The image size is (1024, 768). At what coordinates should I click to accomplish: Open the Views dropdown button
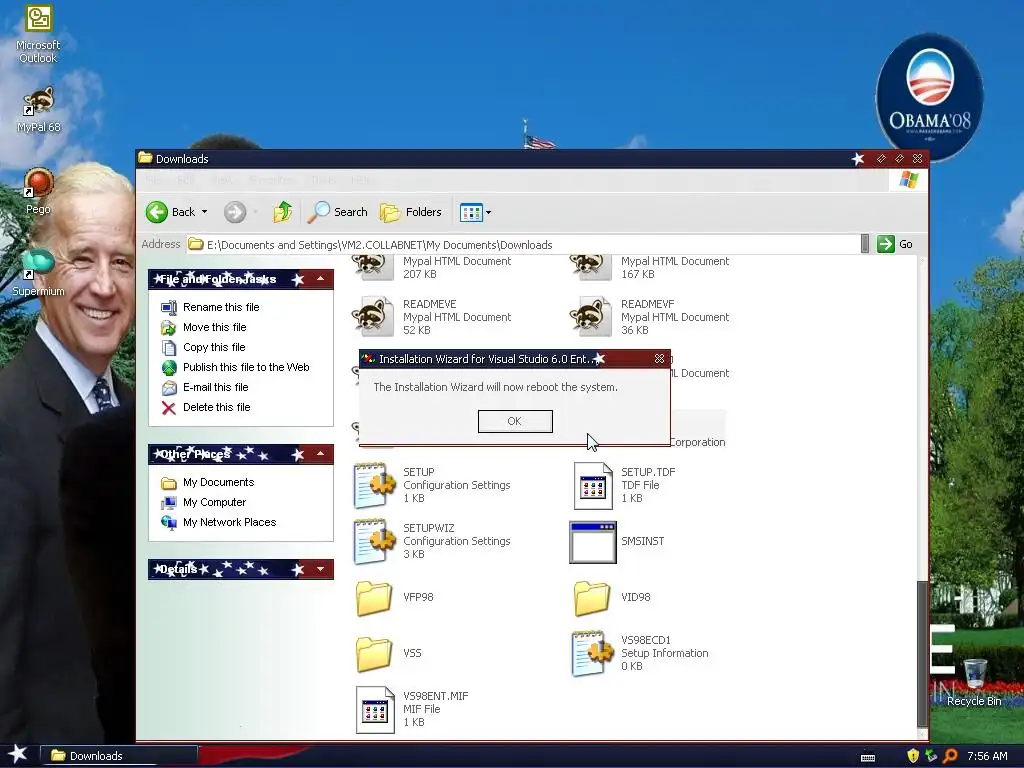pyautogui.click(x=475, y=212)
